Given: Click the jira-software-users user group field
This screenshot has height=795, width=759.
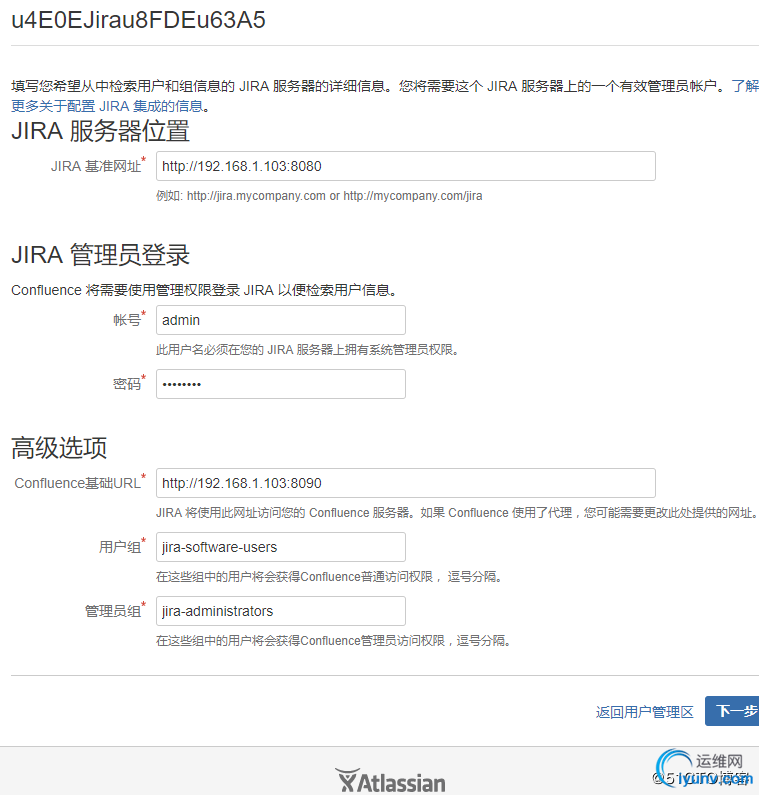Looking at the screenshot, I should coord(280,547).
